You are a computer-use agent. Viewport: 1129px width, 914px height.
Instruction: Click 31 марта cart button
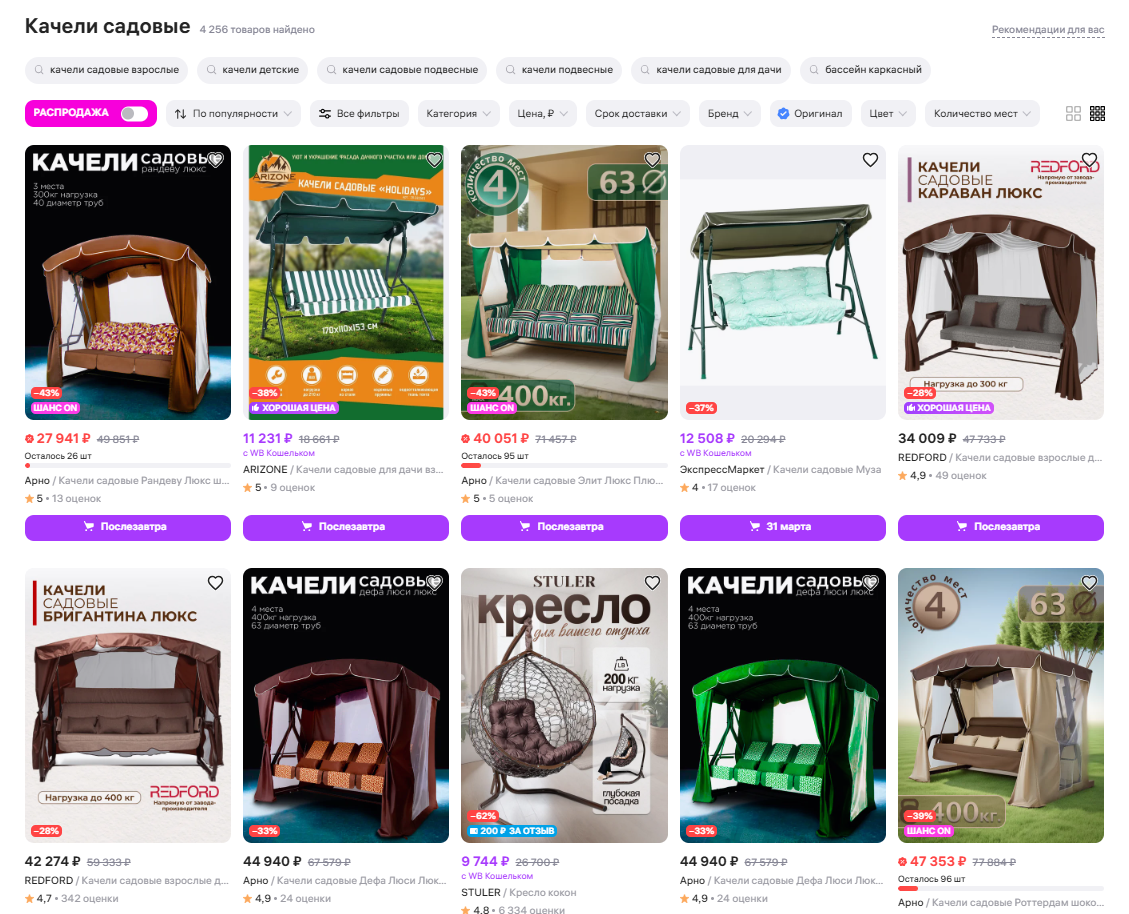click(783, 527)
